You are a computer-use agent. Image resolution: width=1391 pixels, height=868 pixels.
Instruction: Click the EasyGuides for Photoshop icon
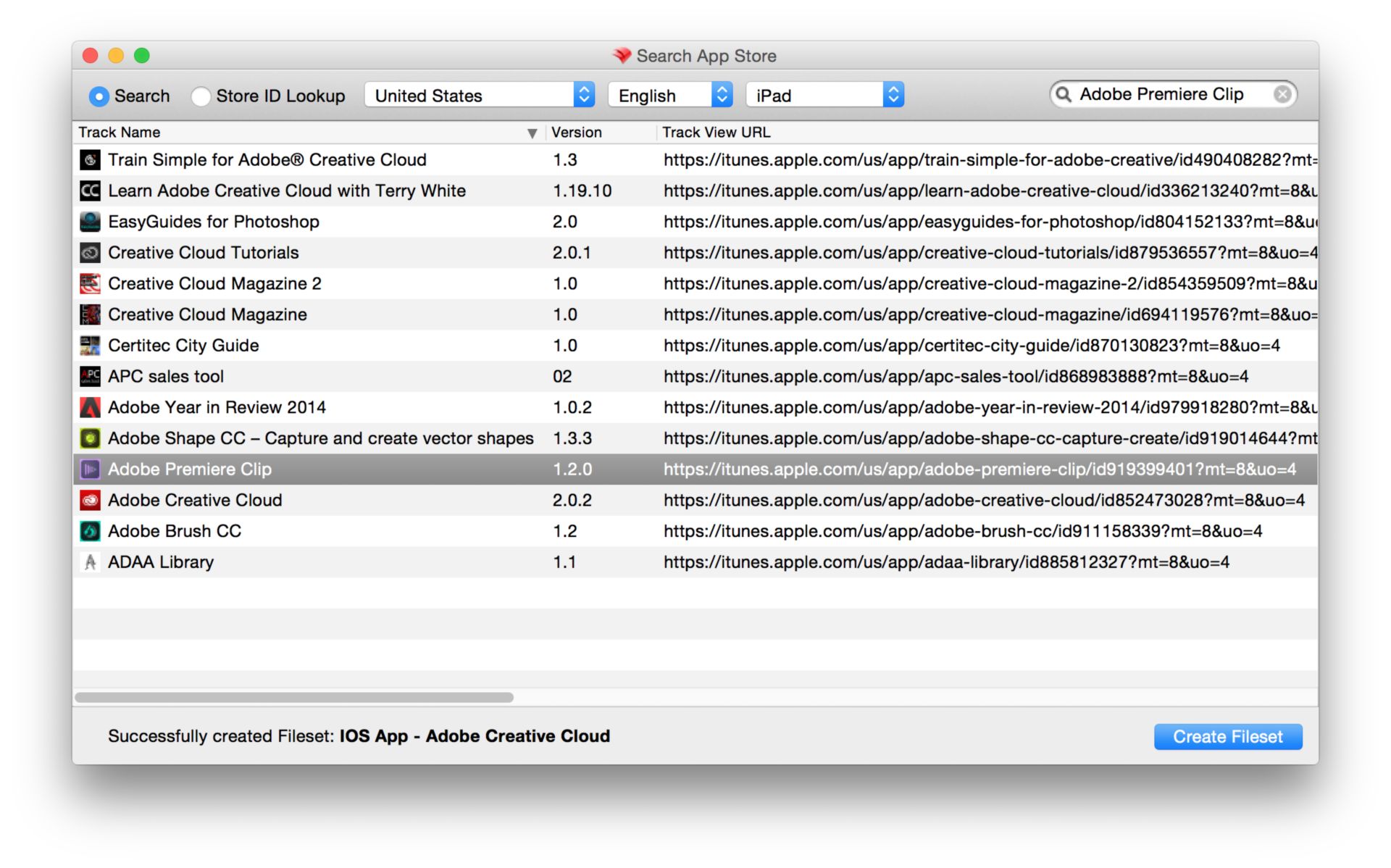pos(90,222)
